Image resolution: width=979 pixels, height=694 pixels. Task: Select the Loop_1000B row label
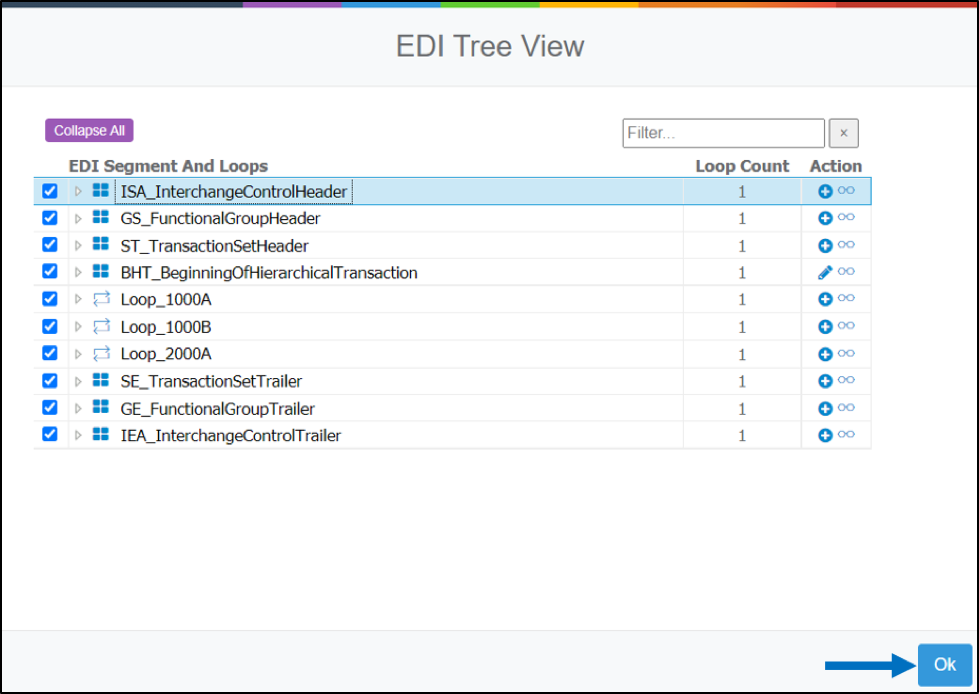tap(166, 327)
